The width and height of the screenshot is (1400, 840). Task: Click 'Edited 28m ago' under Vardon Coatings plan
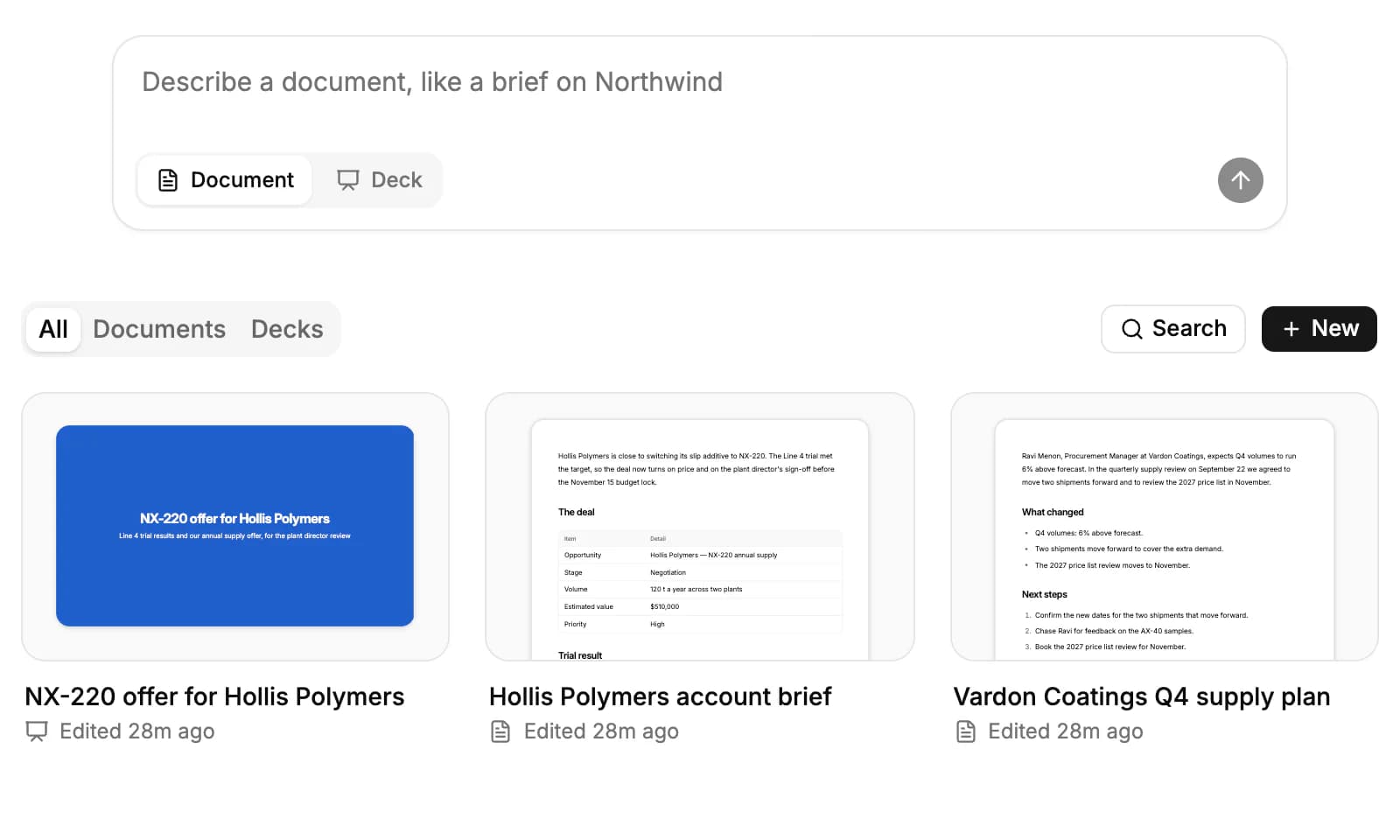pos(1065,731)
